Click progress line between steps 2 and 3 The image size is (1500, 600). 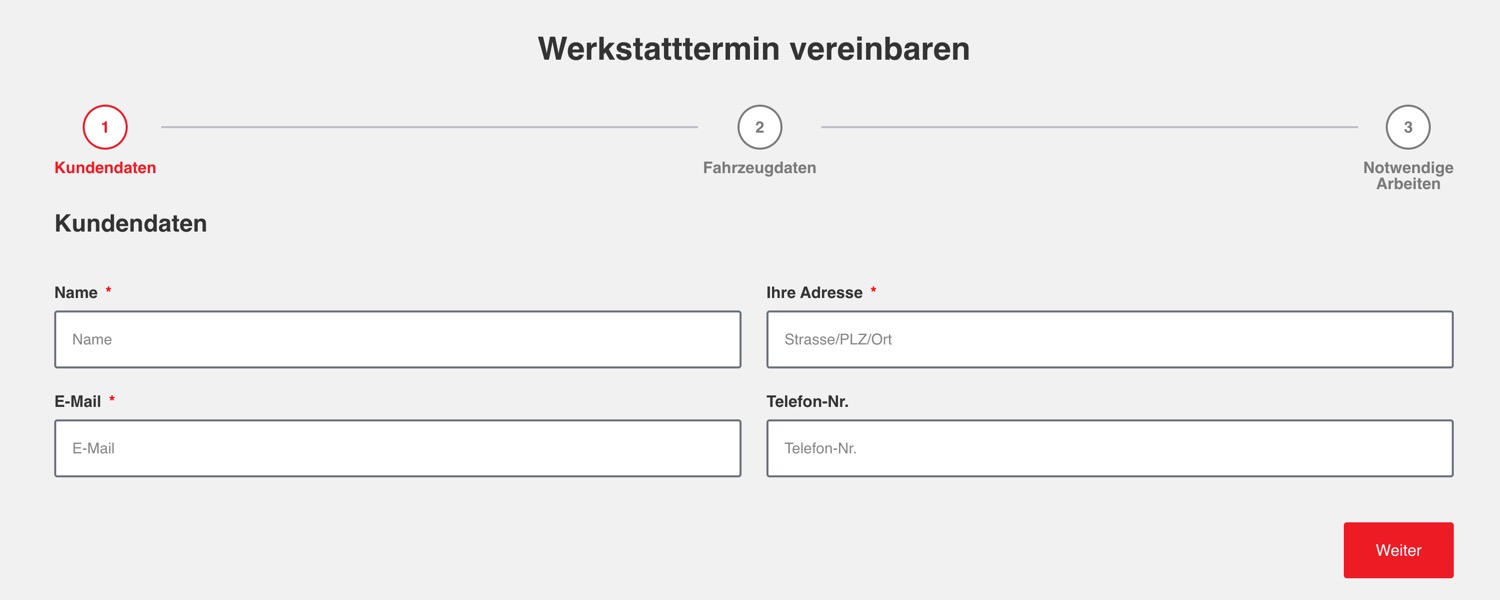point(1089,127)
